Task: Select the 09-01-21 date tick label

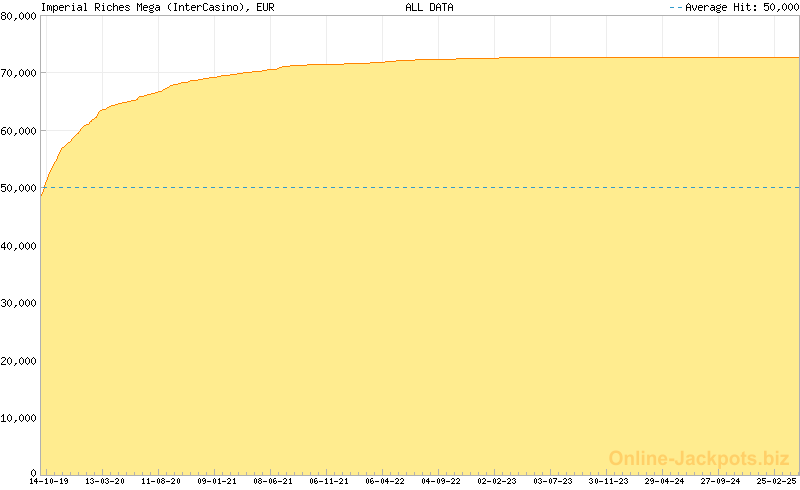Action: click(x=216, y=481)
